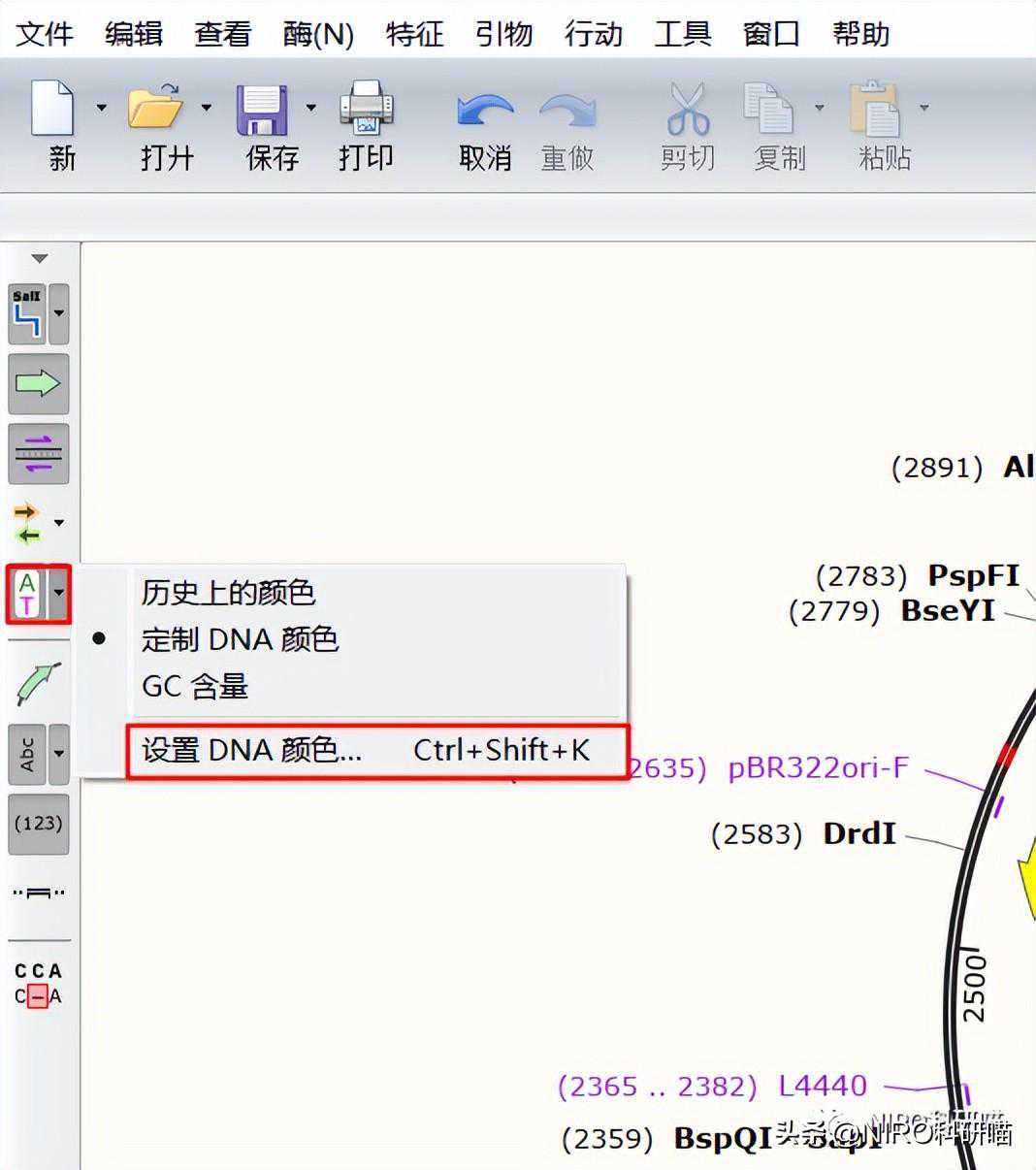
Task: Toggle the purple primers display icon
Action: pos(38,453)
